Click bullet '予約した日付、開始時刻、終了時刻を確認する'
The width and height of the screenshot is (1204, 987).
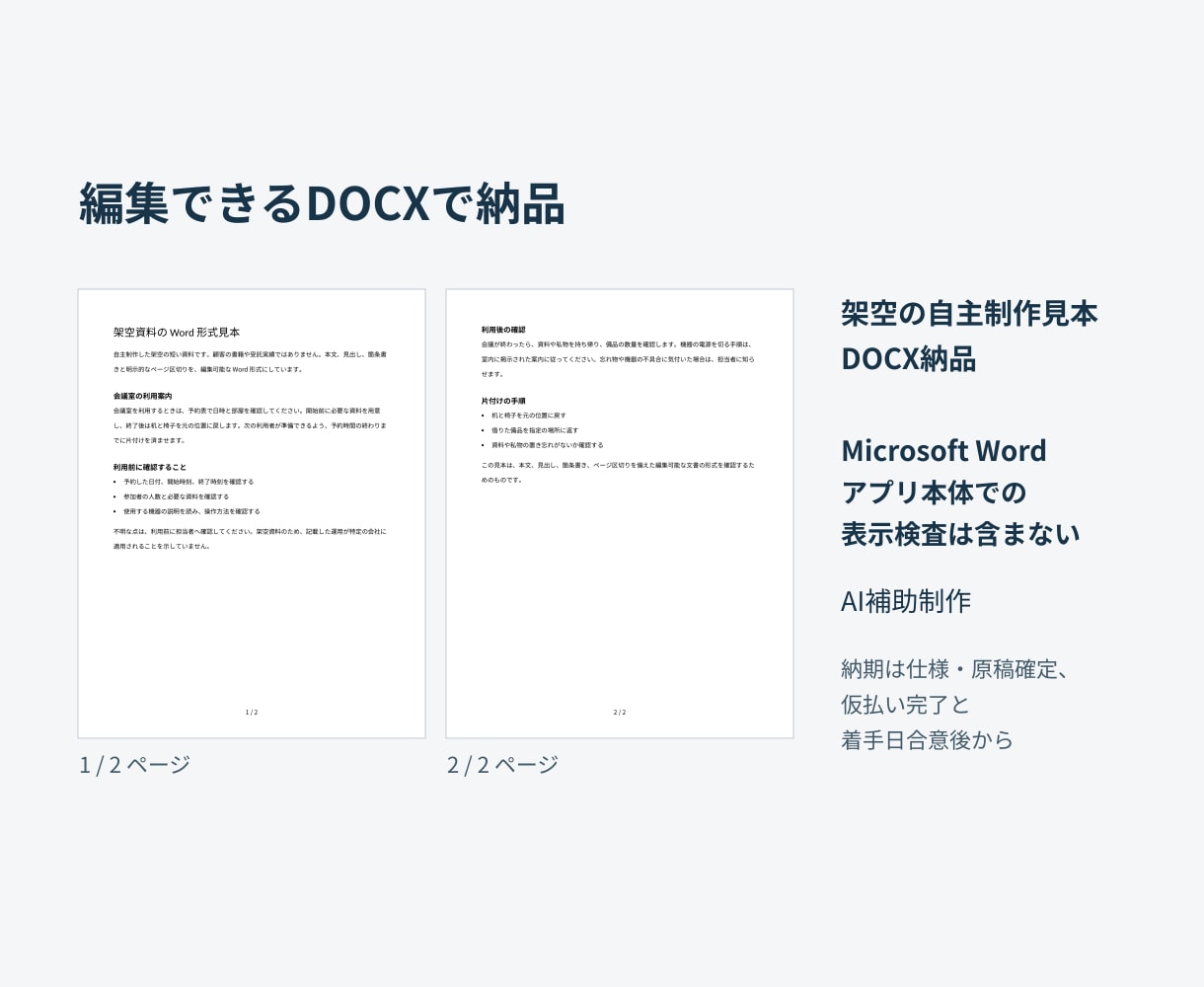(x=188, y=482)
